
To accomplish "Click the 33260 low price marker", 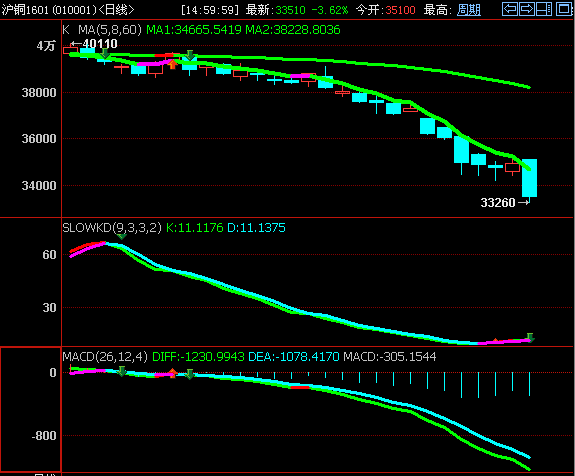I will pos(498,202).
